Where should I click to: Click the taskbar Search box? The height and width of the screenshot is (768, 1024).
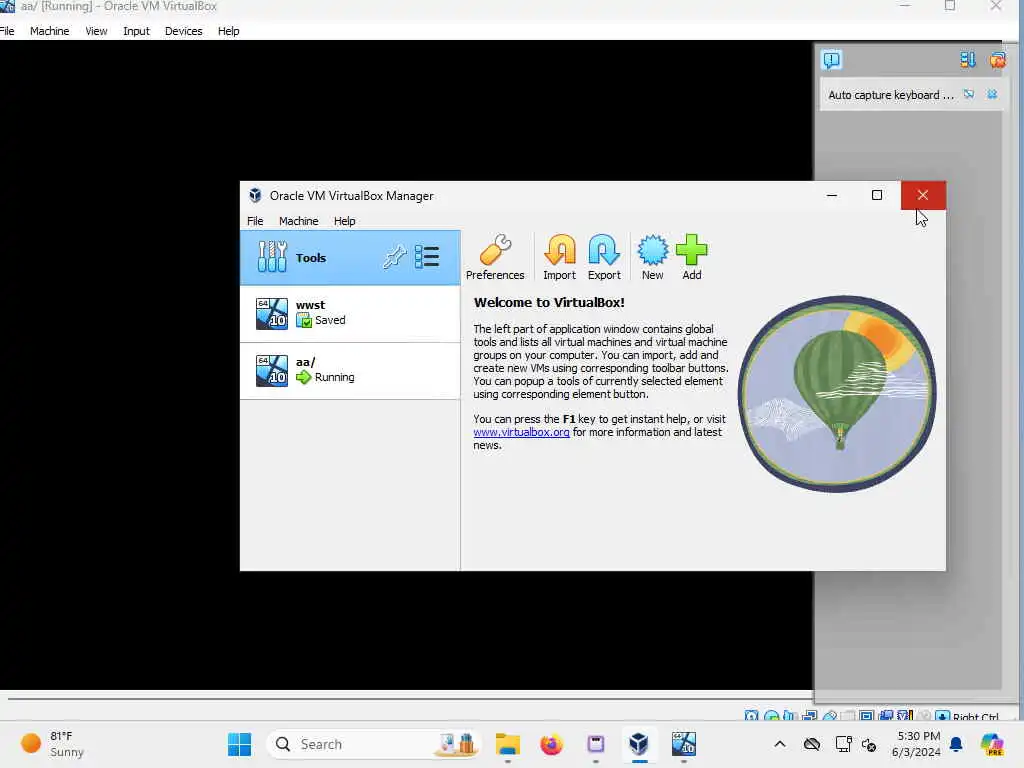click(374, 744)
